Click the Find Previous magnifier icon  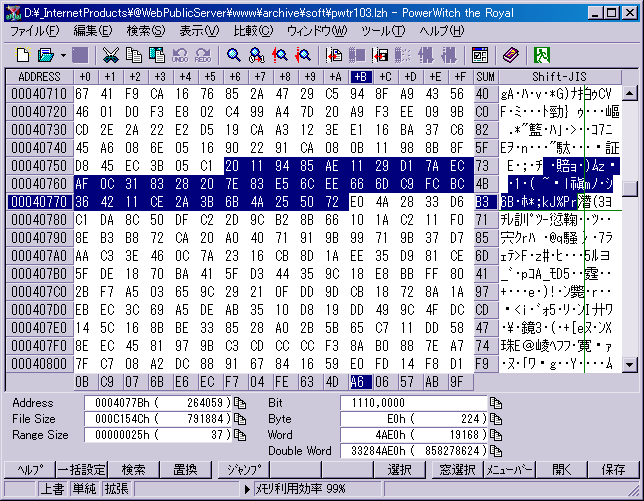coord(280,55)
